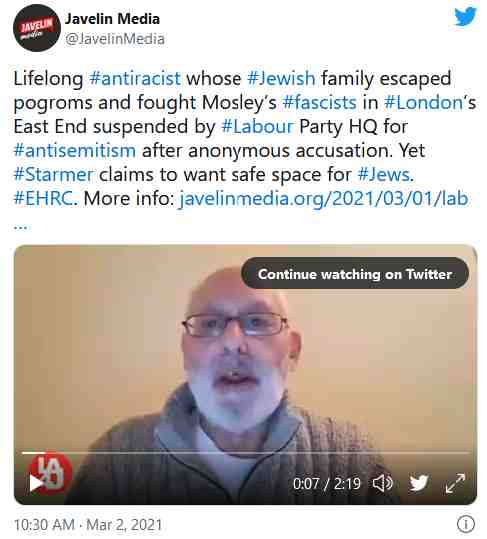Visit the javelinmedia.org article link
Screen dimensions: 487x539
point(324,198)
